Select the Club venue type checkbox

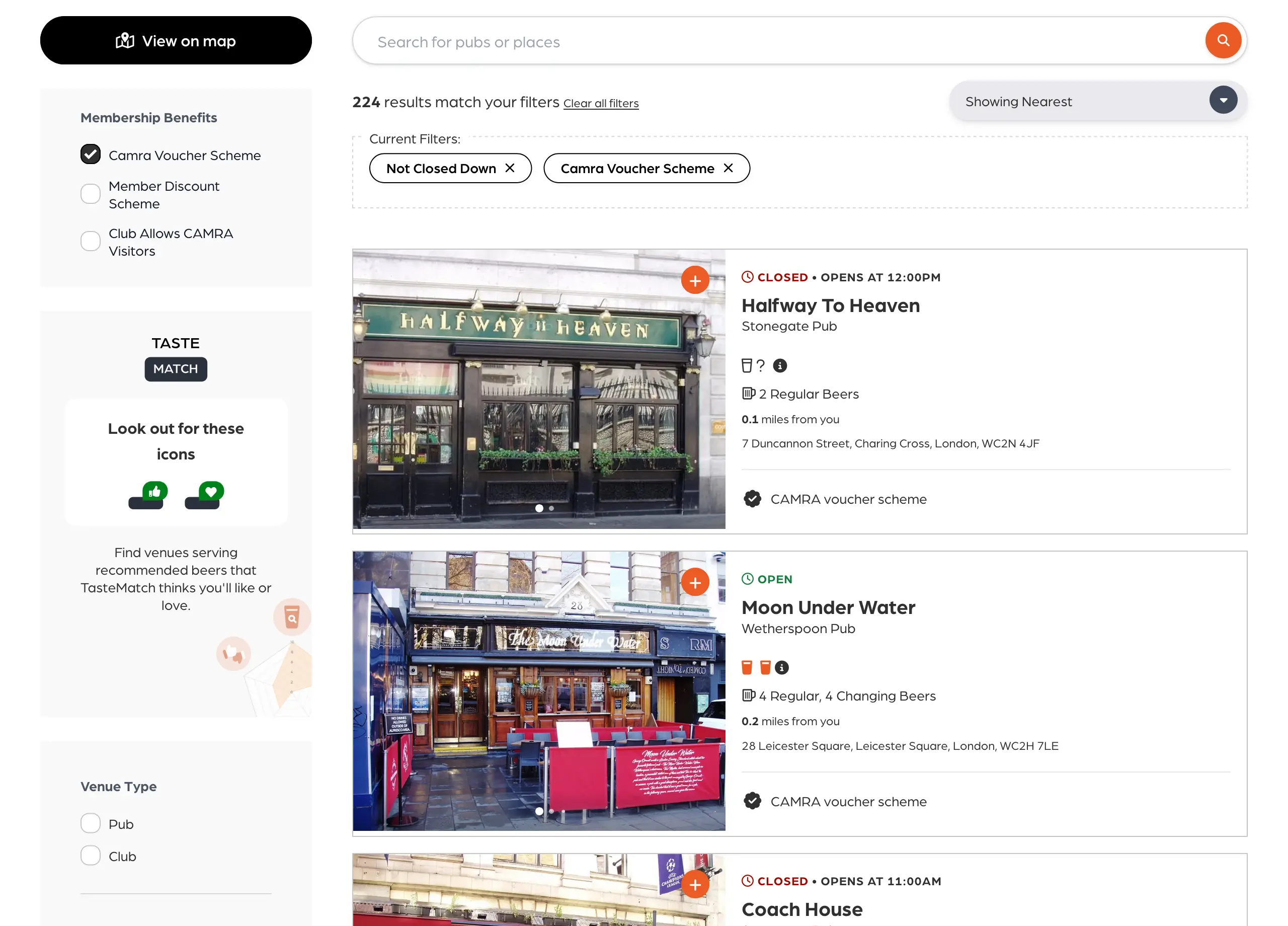pyautogui.click(x=90, y=856)
